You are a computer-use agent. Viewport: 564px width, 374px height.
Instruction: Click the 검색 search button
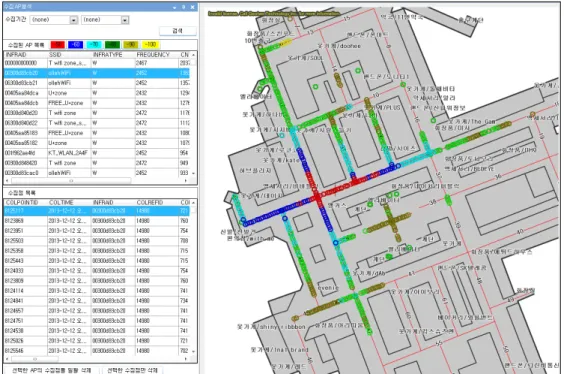(178, 31)
